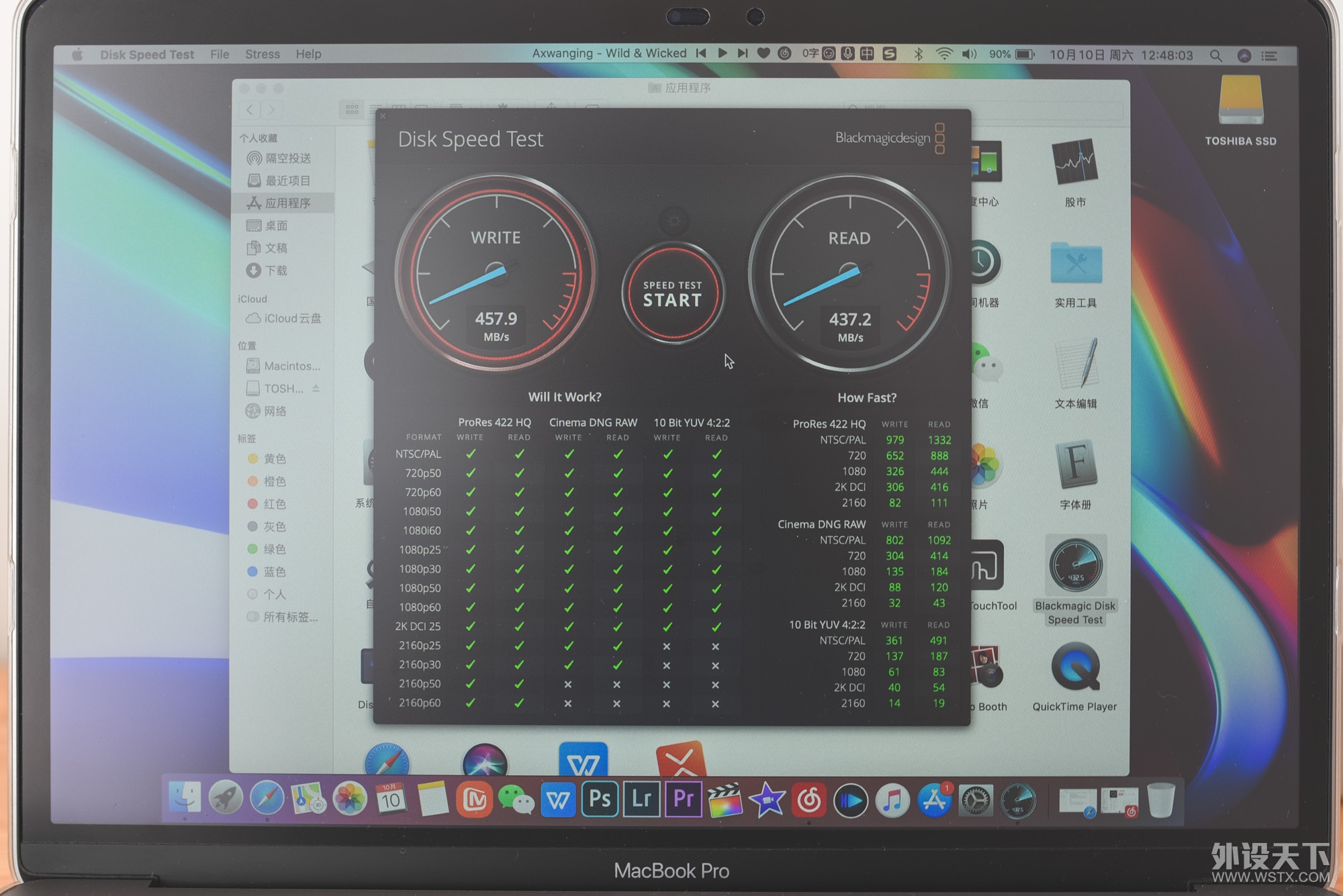Open the File menu
1343x896 pixels.
(220, 54)
